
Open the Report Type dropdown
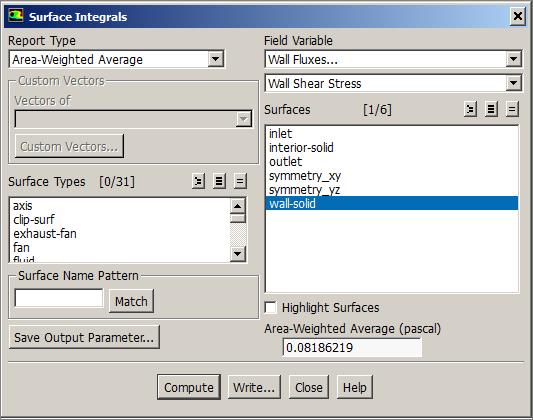[216, 59]
